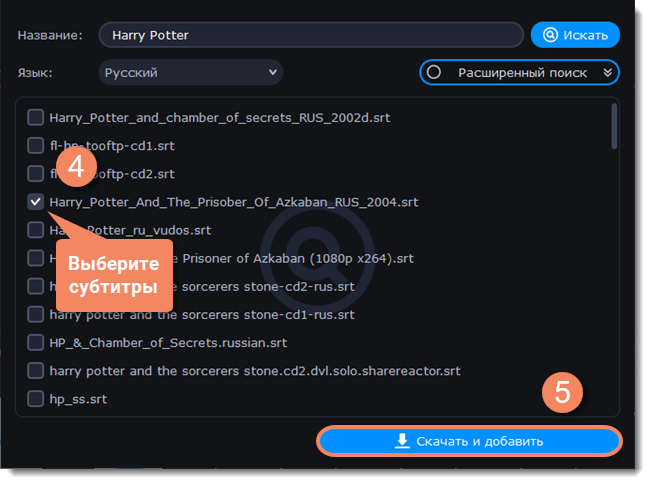Click the download arrow icon on Скачать button

pyautogui.click(x=403, y=441)
